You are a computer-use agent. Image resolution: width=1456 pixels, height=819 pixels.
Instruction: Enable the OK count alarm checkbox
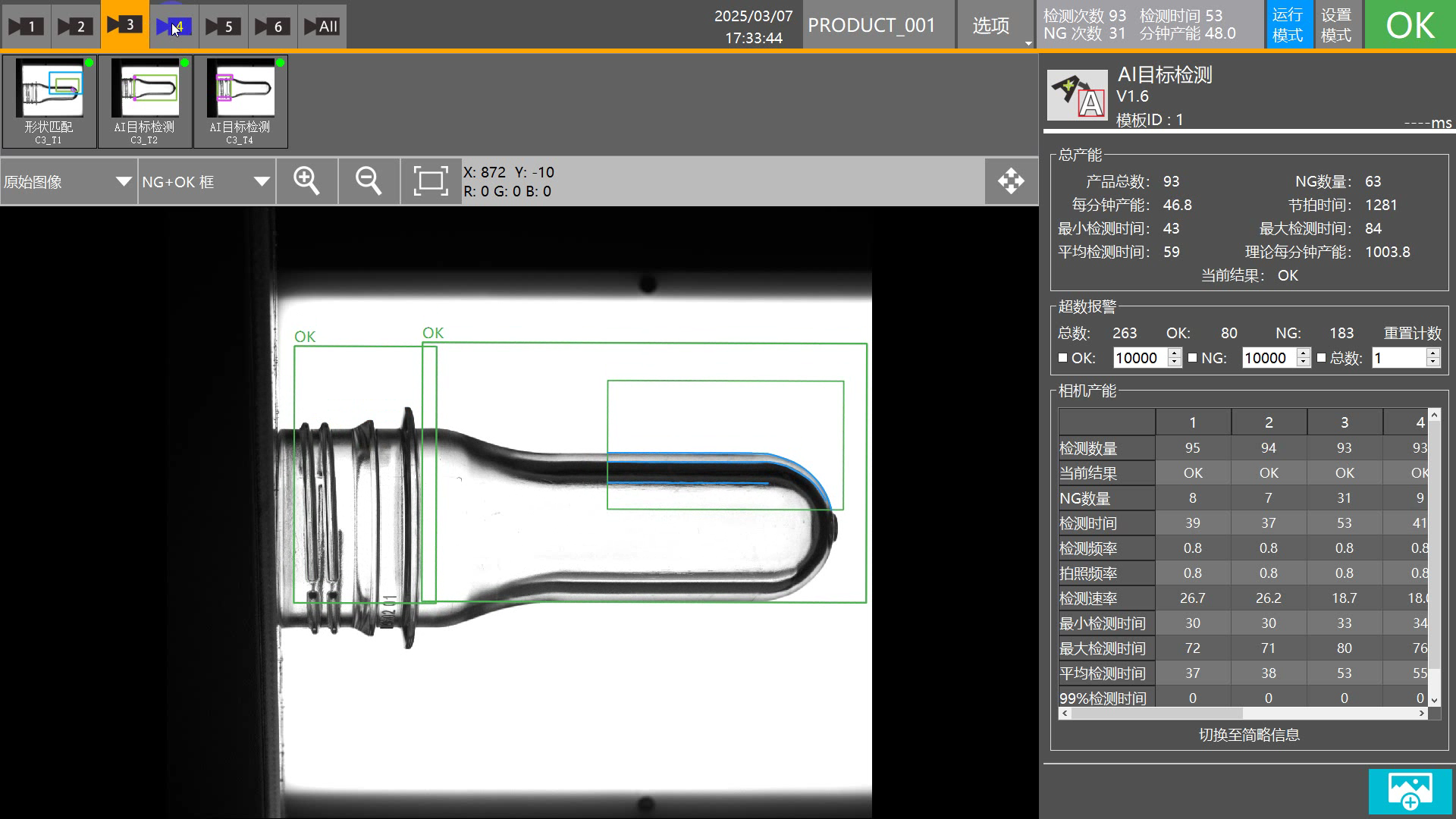(x=1062, y=358)
